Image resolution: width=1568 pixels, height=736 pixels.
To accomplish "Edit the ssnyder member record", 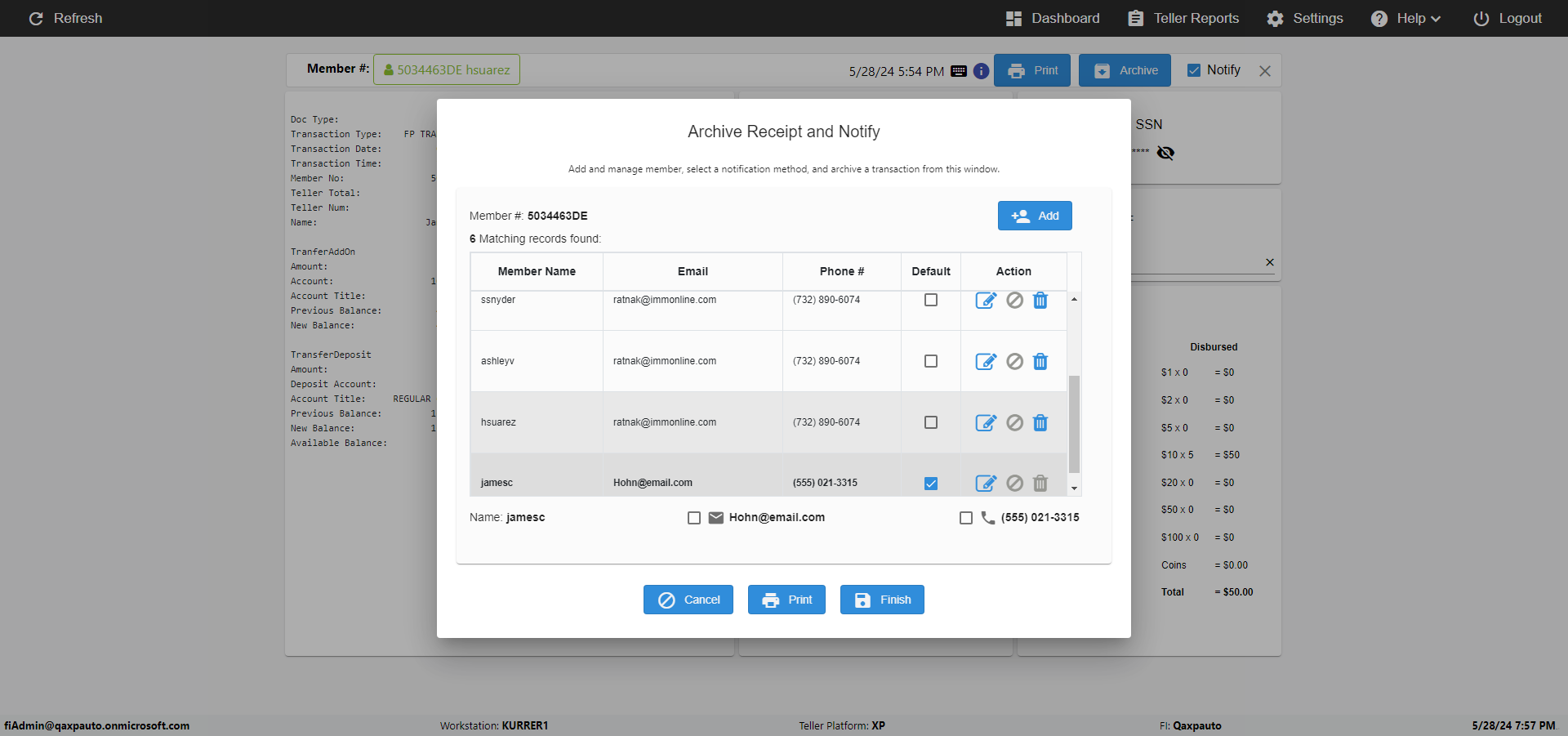I will (986, 301).
